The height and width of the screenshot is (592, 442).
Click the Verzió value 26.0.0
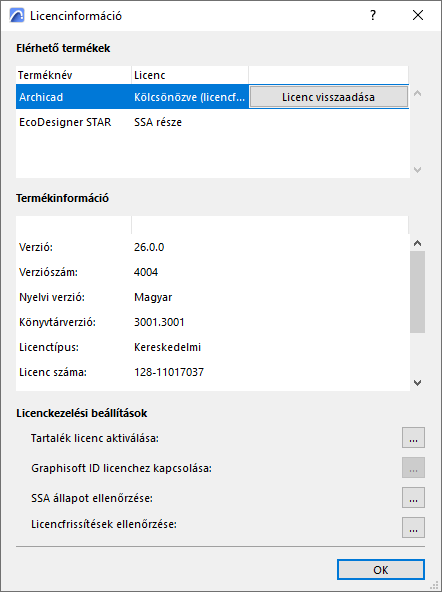[149, 247]
